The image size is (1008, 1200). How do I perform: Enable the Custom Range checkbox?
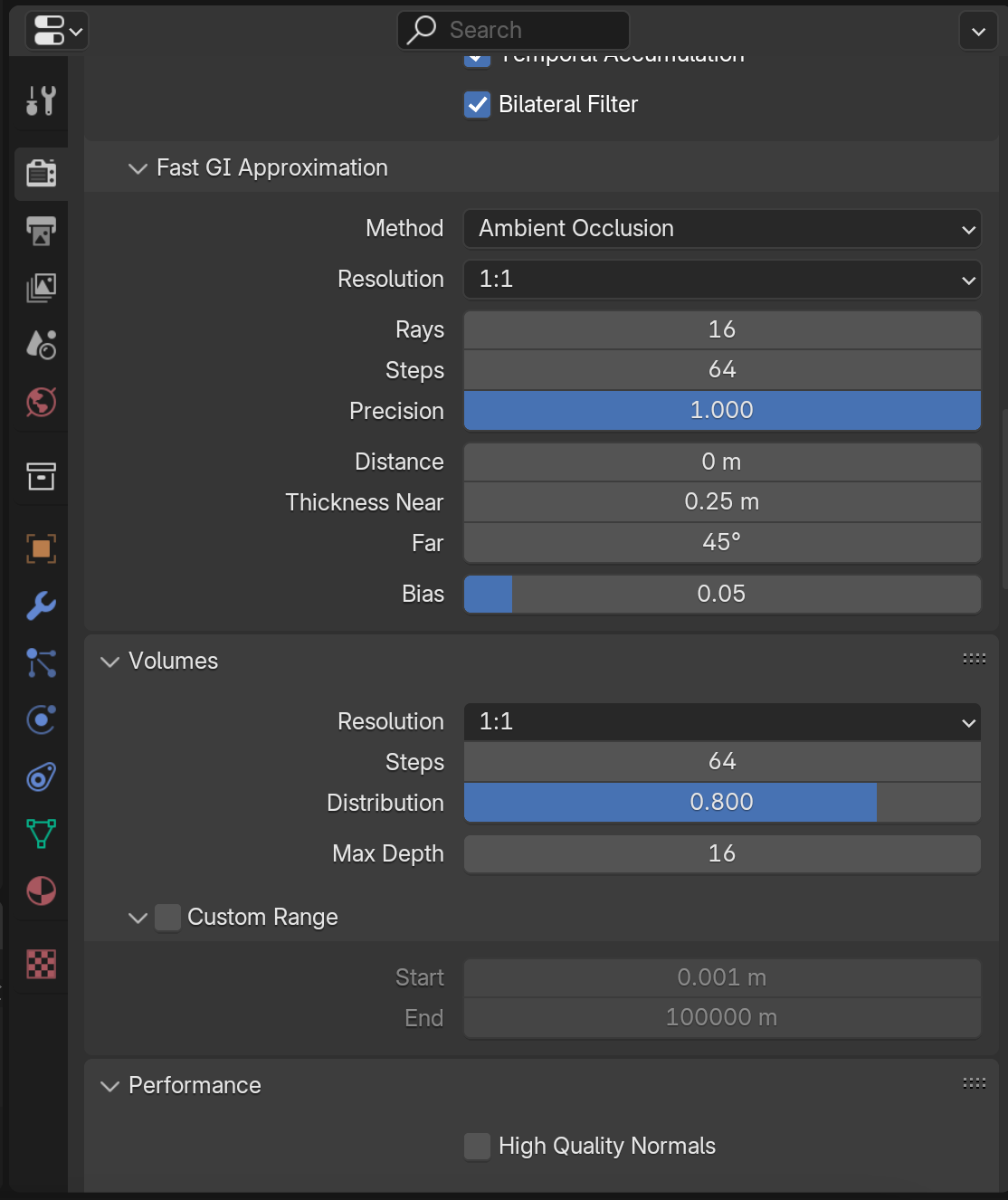pyautogui.click(x=167, y=918)
